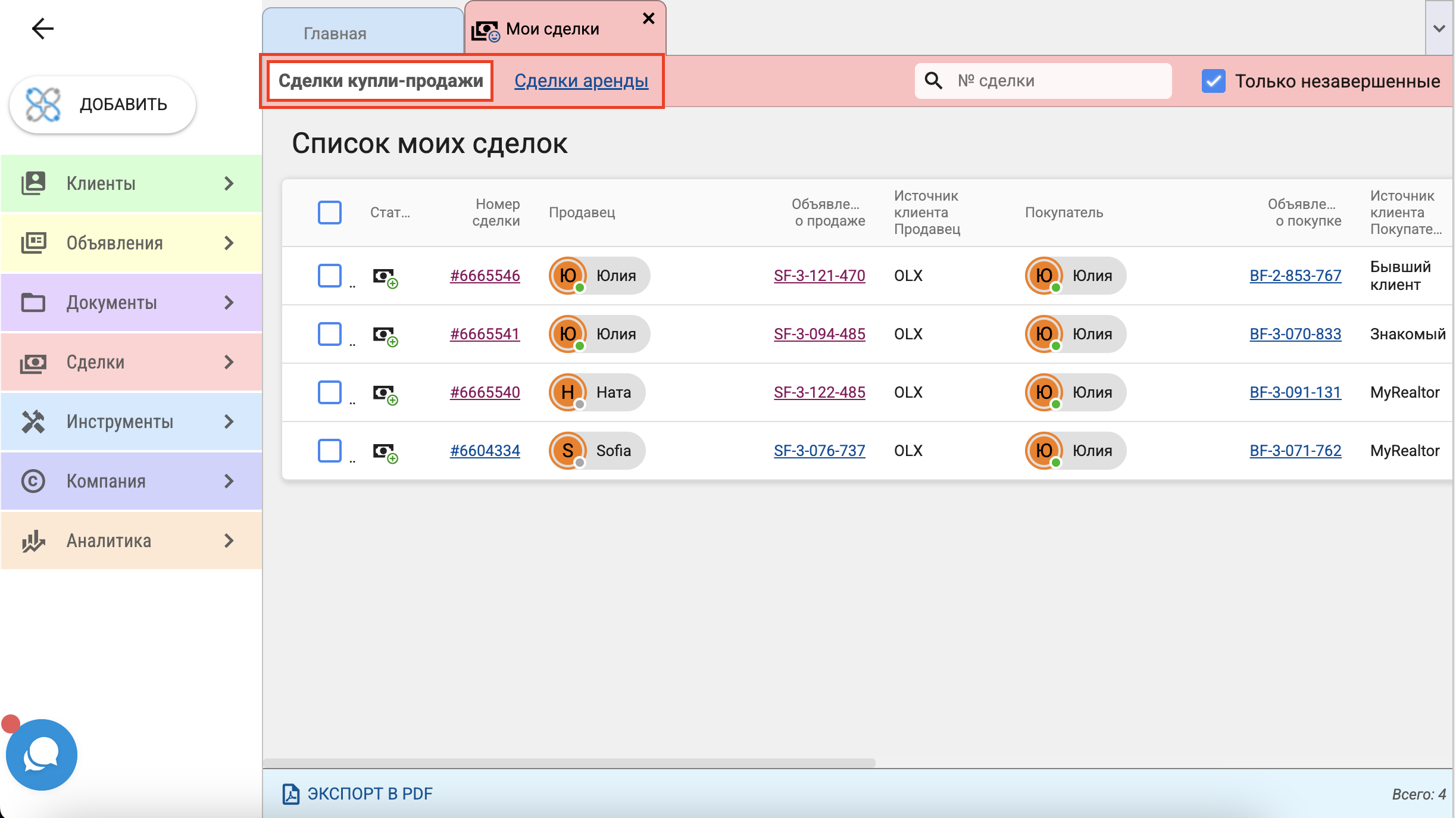Click the ДОБАВИТЬ button

[102, 104]
